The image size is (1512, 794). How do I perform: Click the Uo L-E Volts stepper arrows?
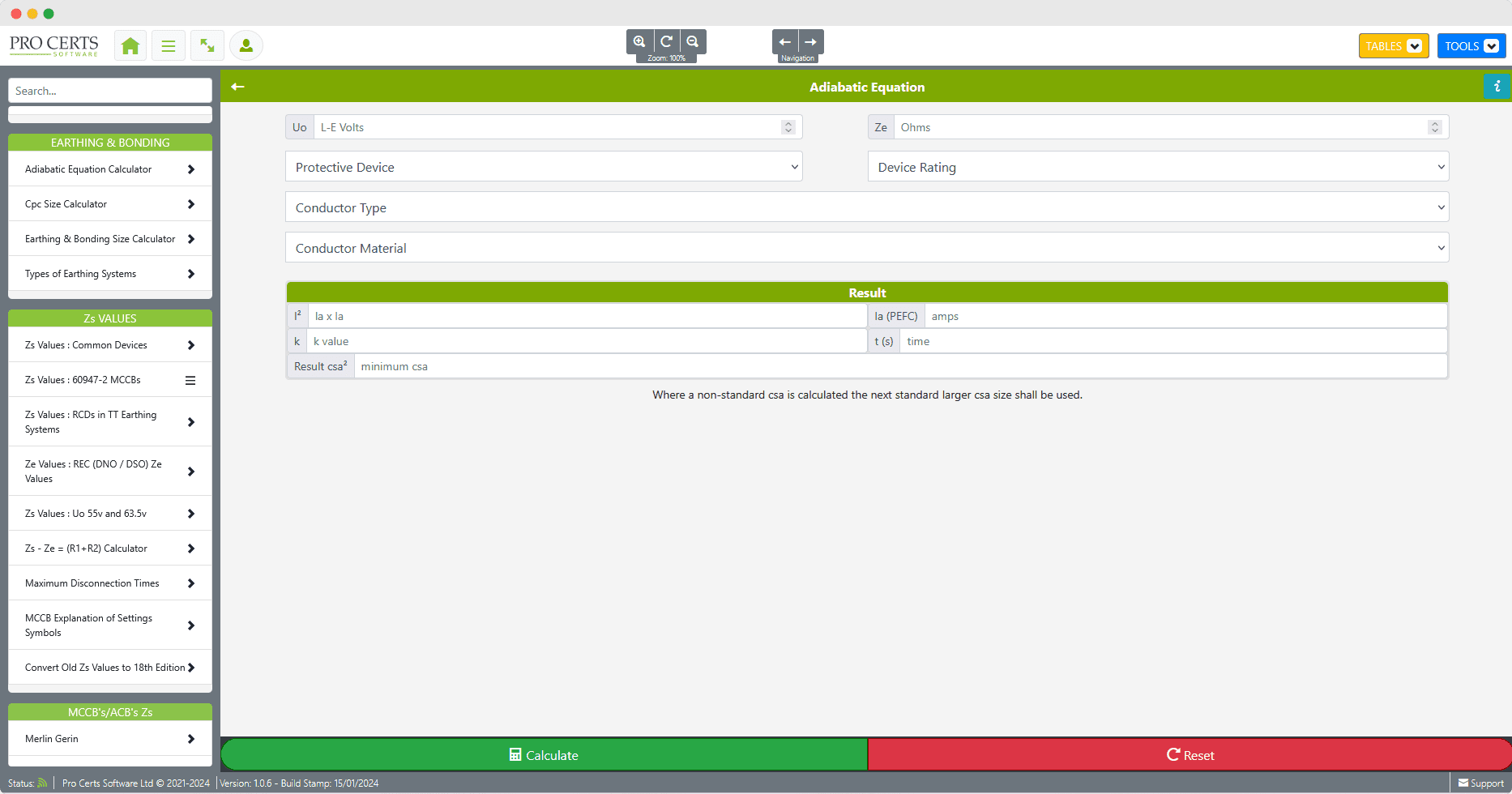pyautogui.click(x=788, y=127)
